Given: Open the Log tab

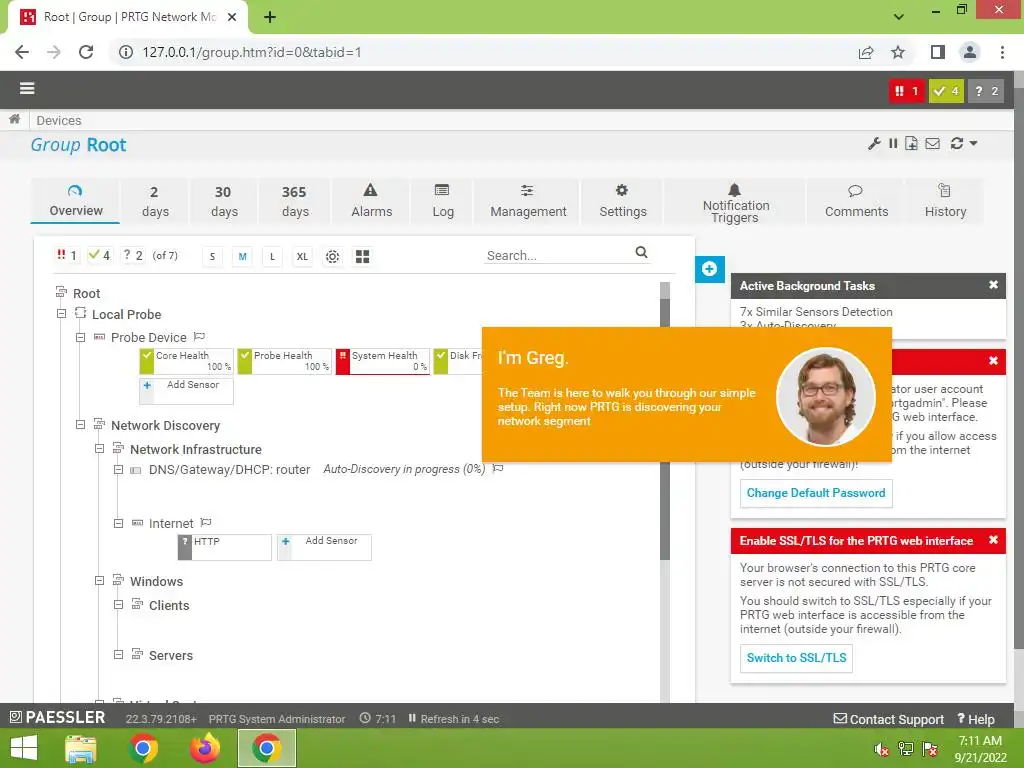Looking at the screenshot, I should pos(442,201).
